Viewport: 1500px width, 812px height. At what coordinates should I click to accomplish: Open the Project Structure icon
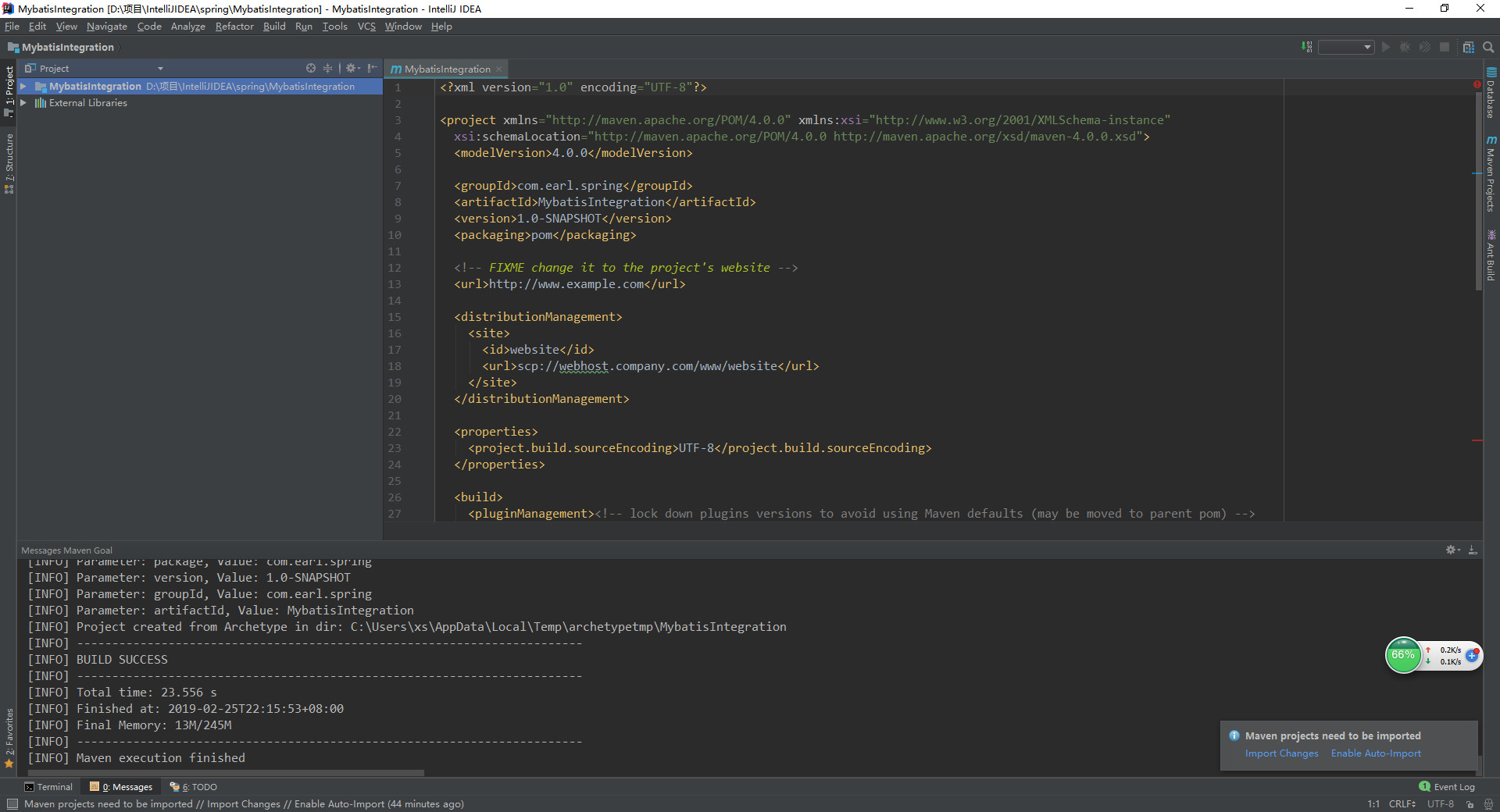pyautogui.click(x=1469, y=47)
